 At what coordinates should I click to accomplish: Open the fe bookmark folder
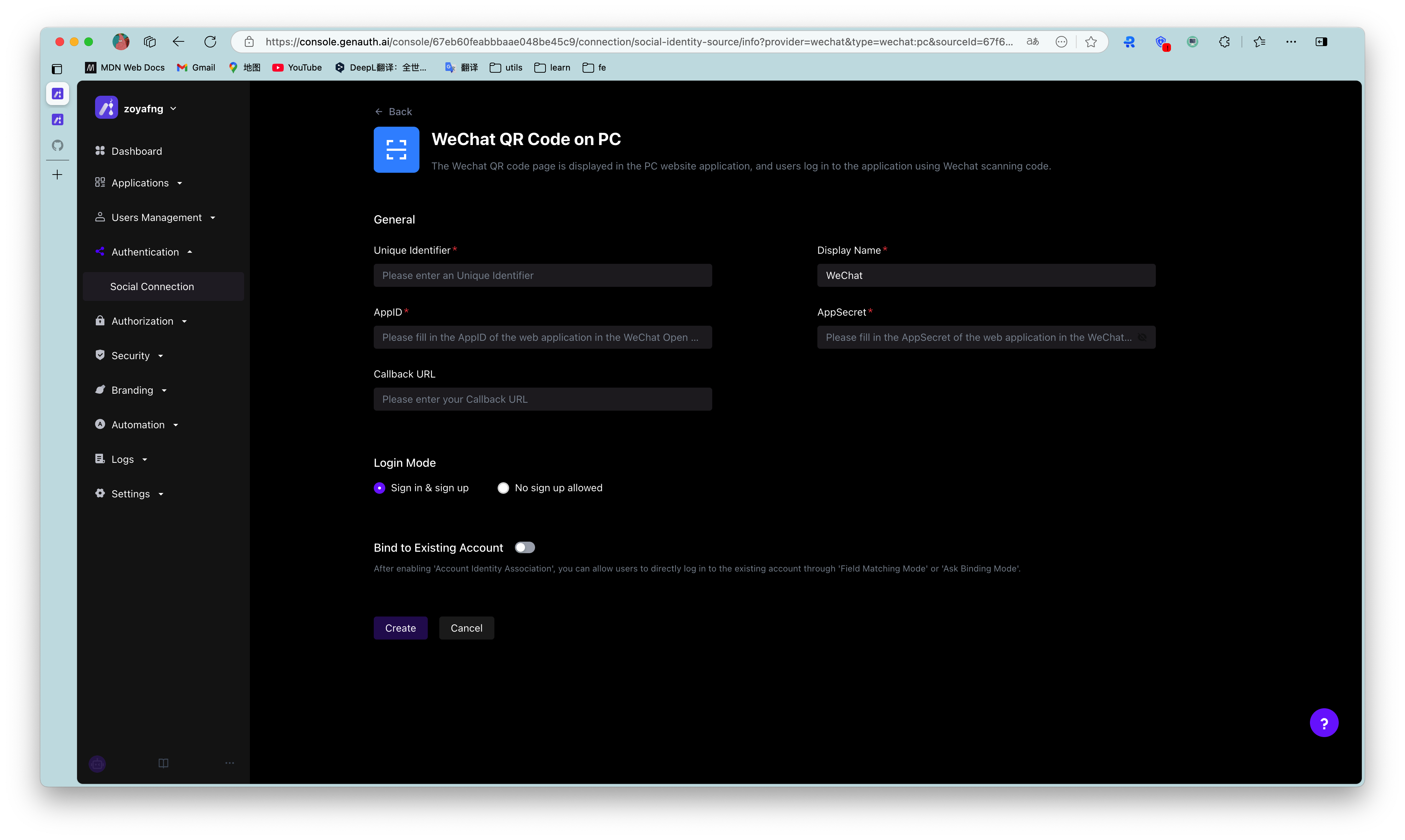pyautogui.click(x=594, y=67)
